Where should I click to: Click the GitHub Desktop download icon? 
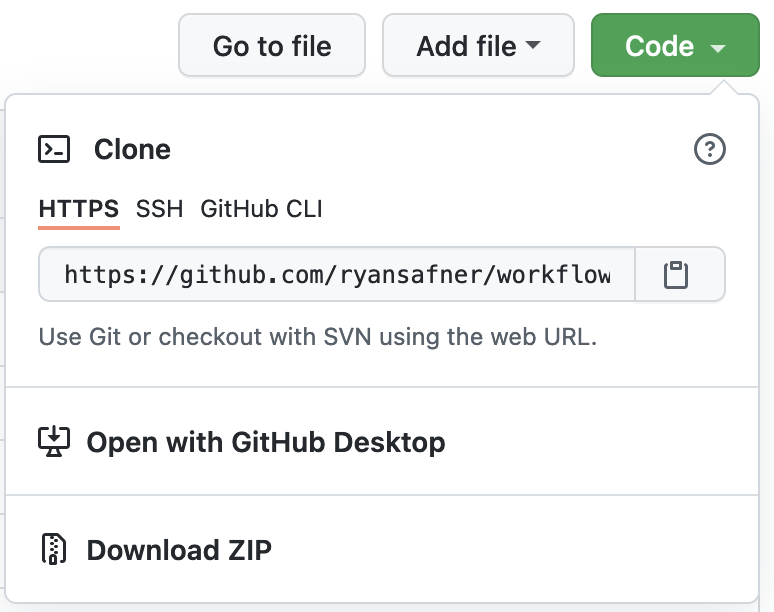coord(54,442)
